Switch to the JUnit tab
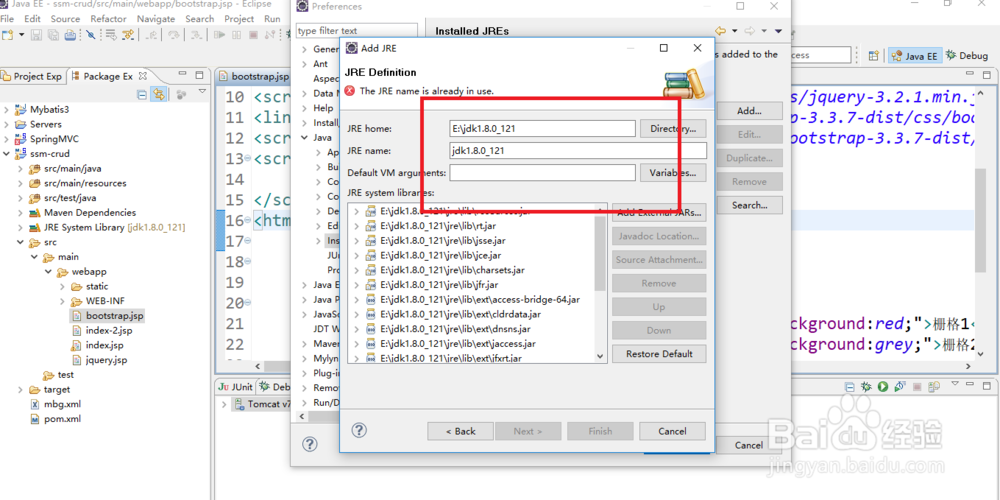 235,386
